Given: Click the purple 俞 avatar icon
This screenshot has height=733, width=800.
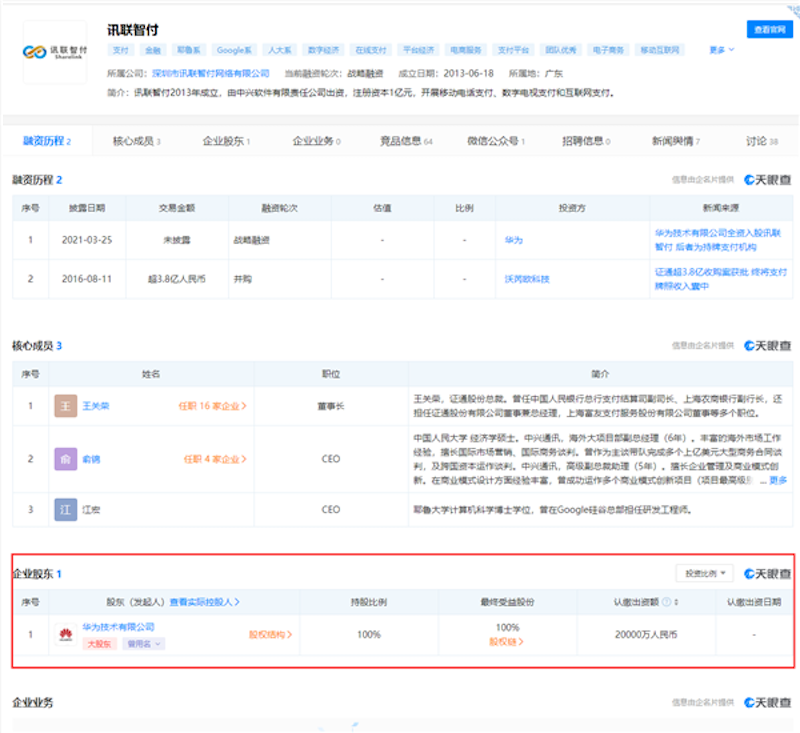Looking at the screenshot, I should [65, 459].
